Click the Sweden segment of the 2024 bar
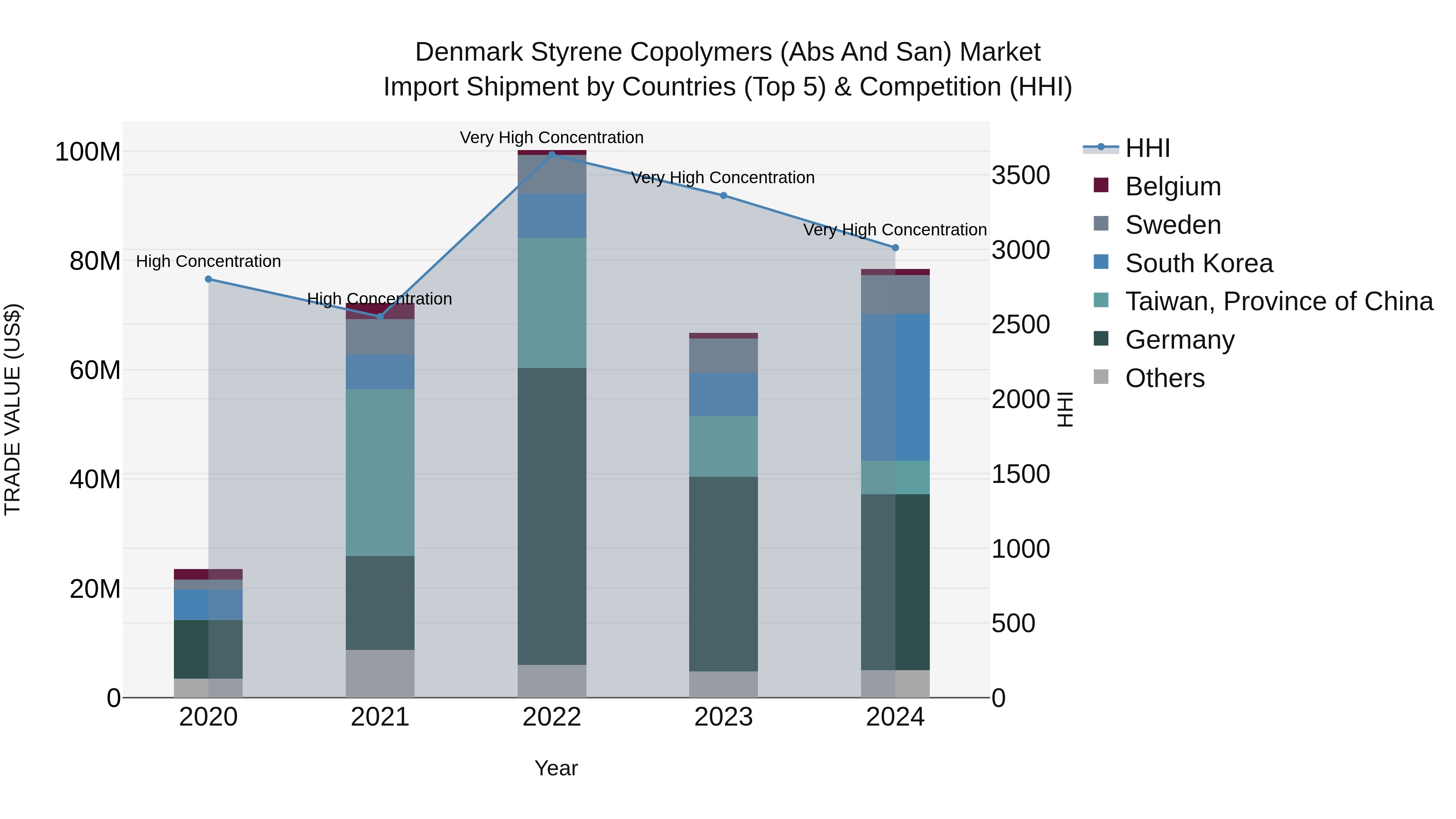The width and height of the screenshot is (1456, 819). [895, 295]
